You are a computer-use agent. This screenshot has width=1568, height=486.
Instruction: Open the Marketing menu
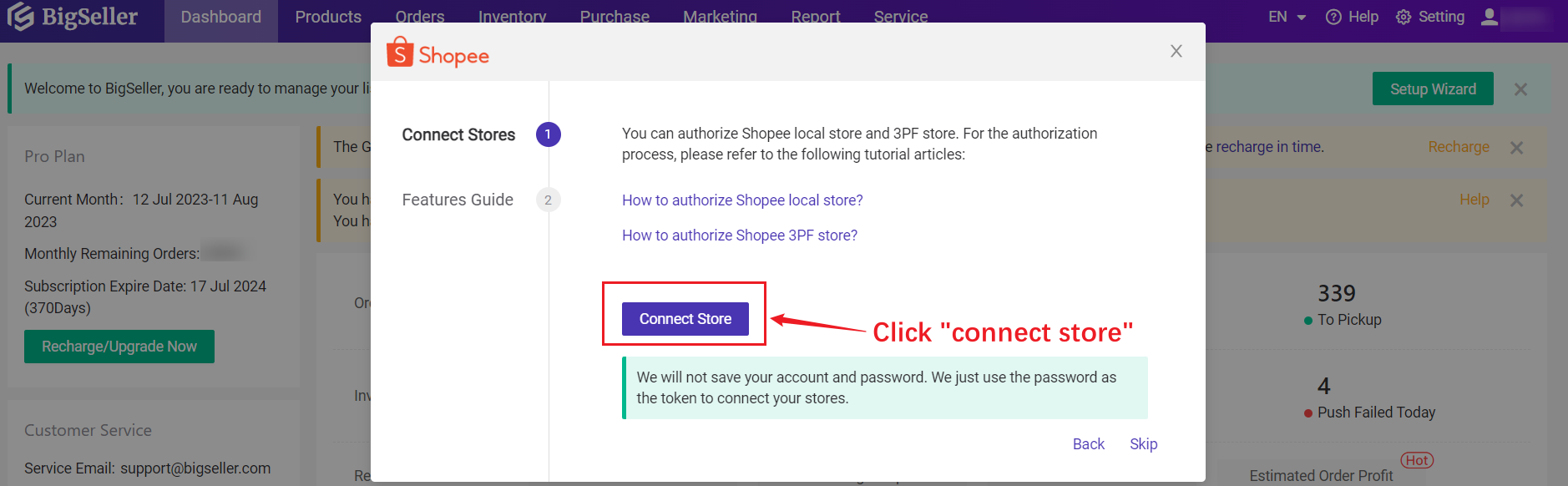coord(720,17)
